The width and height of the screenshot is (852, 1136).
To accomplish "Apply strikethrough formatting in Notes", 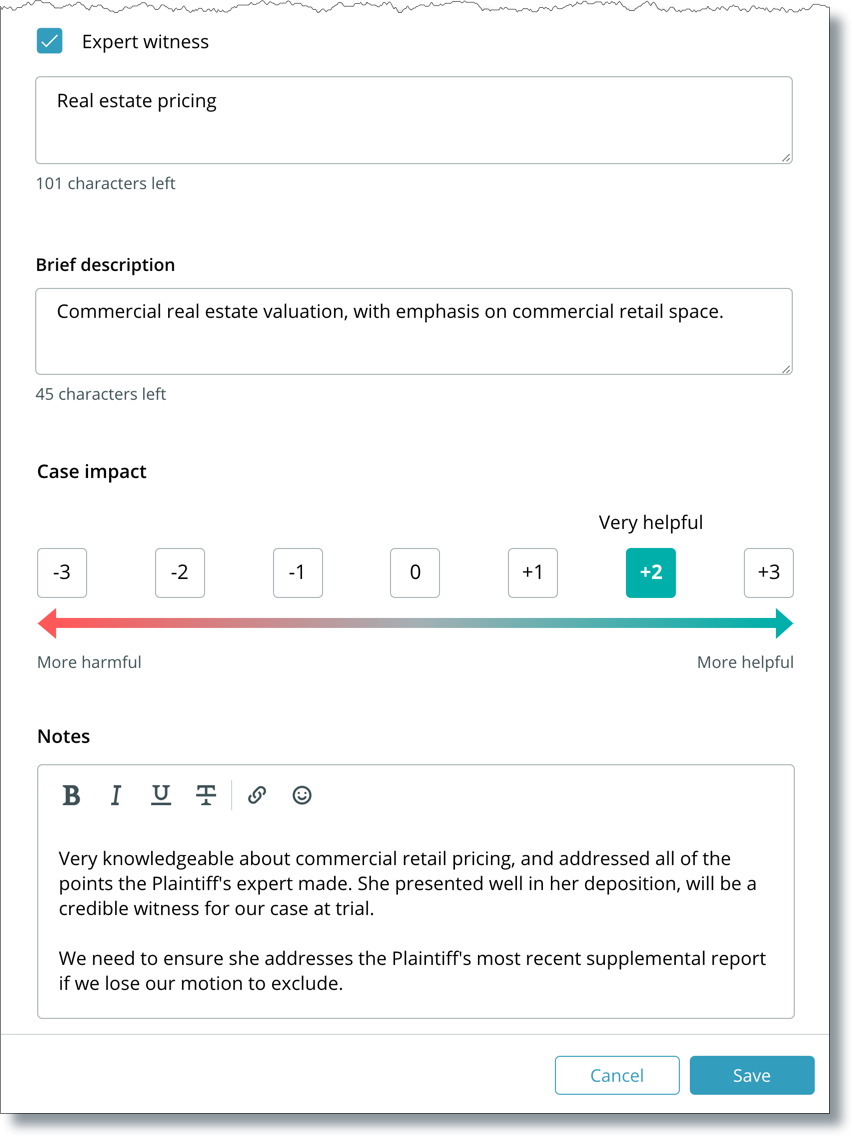I will [206, 795].
